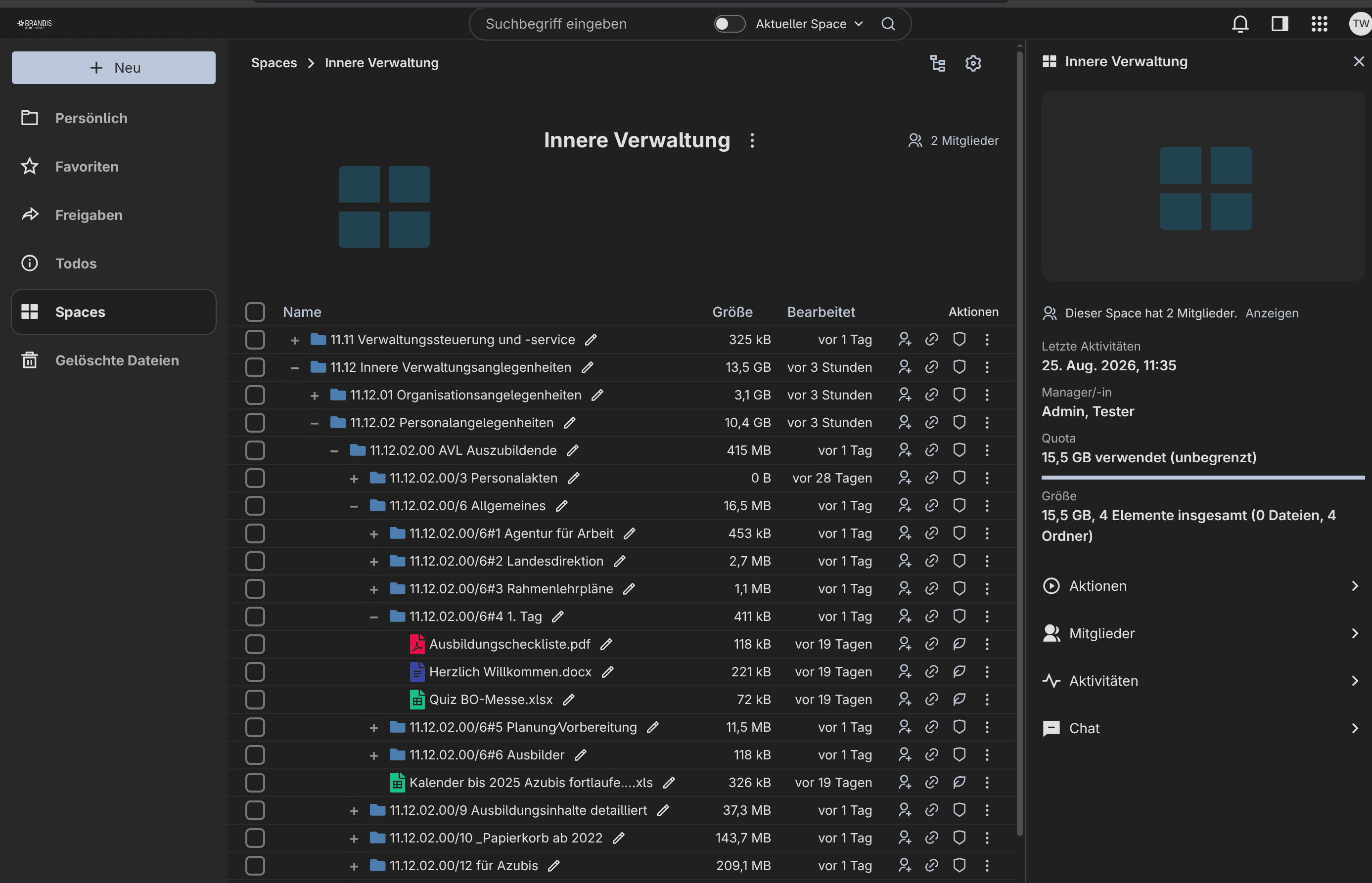1372x883 pixels.
Task: Open three-dot menu for 11.12.02.00/10 _Papierkorb ab 2022
Action: tap(987, 838)
